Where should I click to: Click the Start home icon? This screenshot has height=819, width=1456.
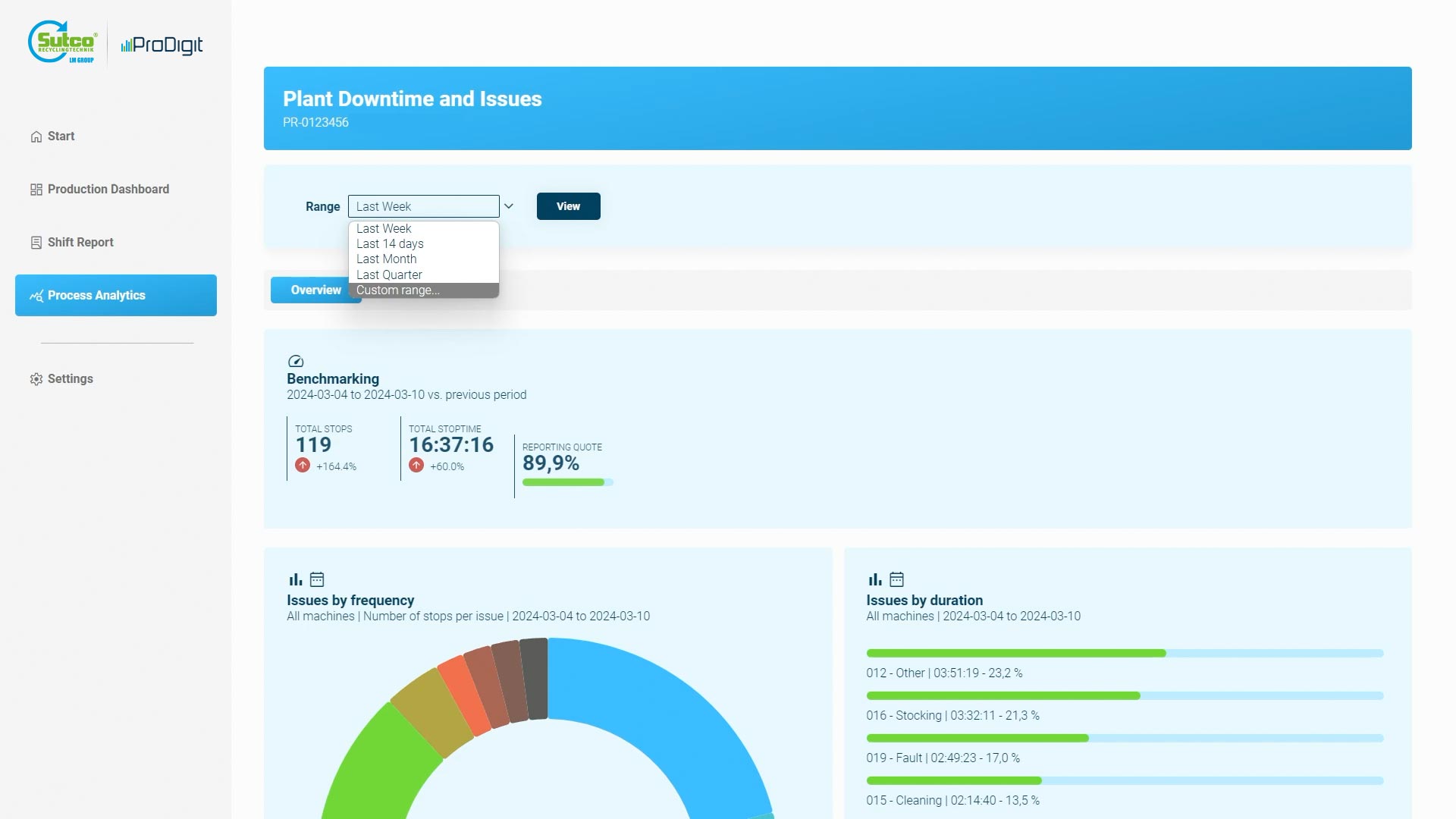coord(36,136)
